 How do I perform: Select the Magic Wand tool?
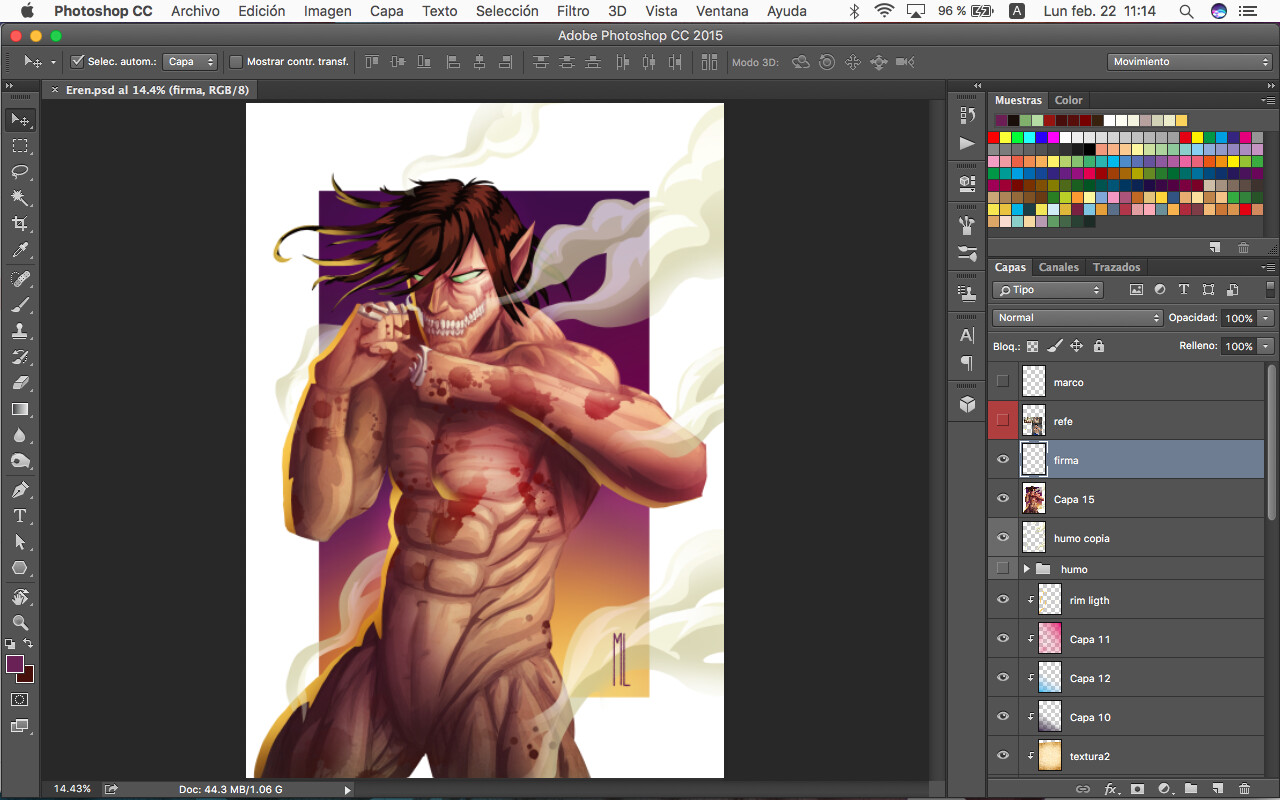[20, 198]
